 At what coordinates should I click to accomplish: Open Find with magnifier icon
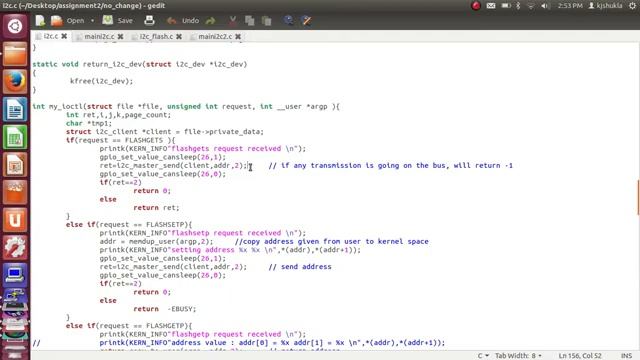coord(288,20)
